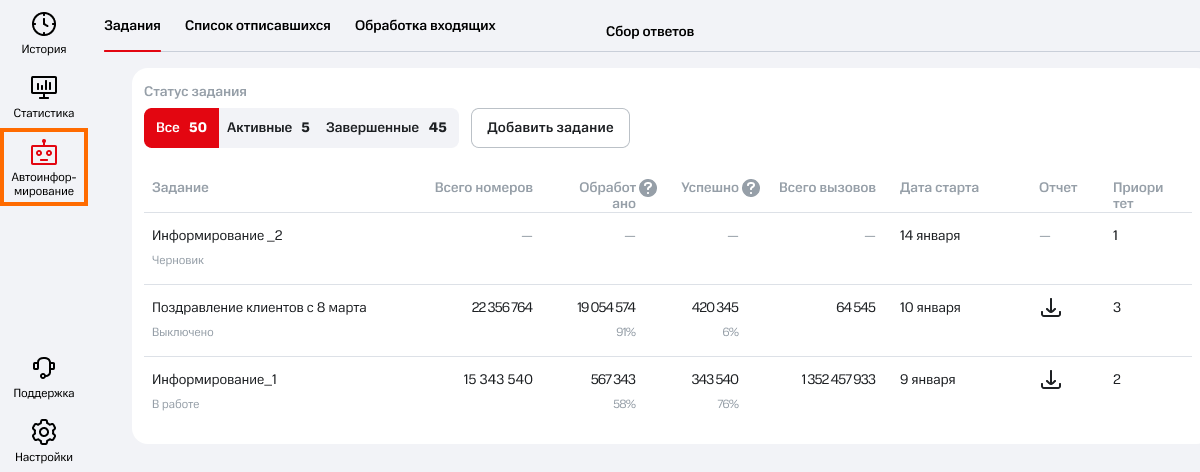The image size is (1200, 472).
Task: Click the Добавить задание button
Action: (549, 128)
